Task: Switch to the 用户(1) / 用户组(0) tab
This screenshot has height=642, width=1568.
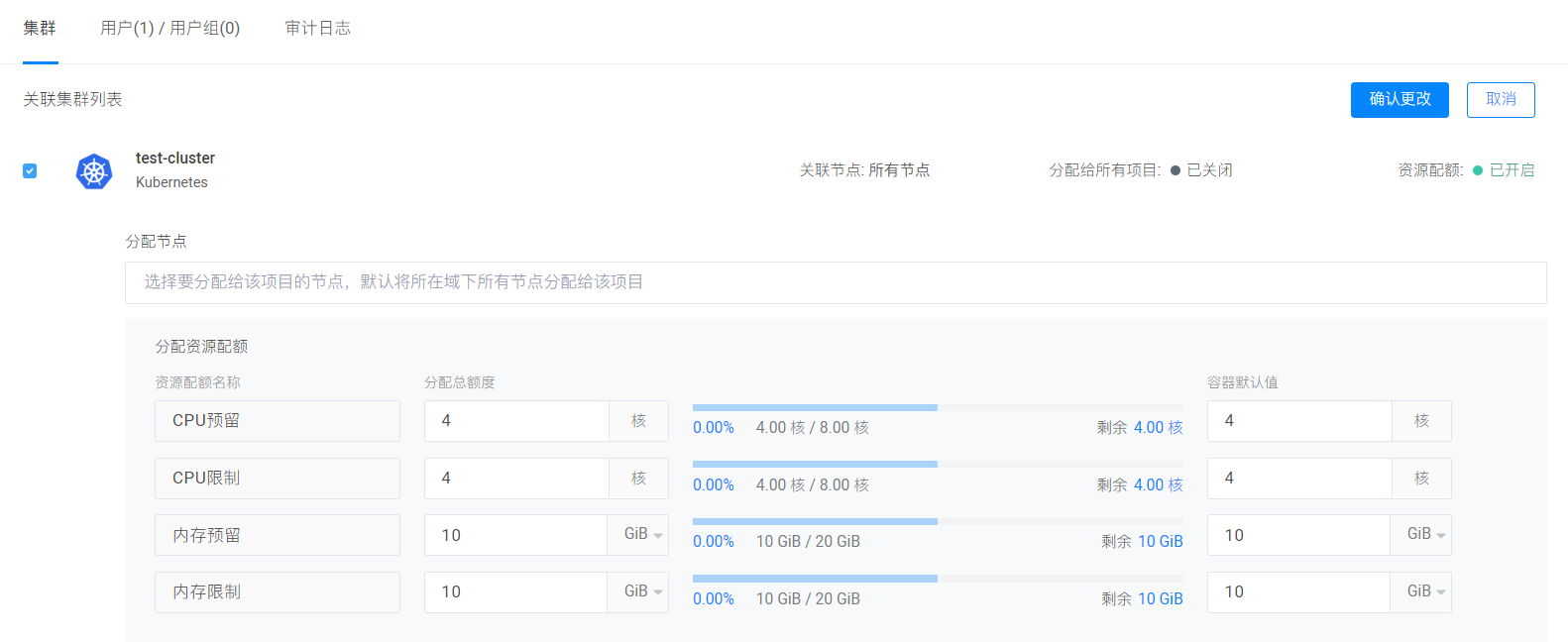Action: tap(169, 28)
